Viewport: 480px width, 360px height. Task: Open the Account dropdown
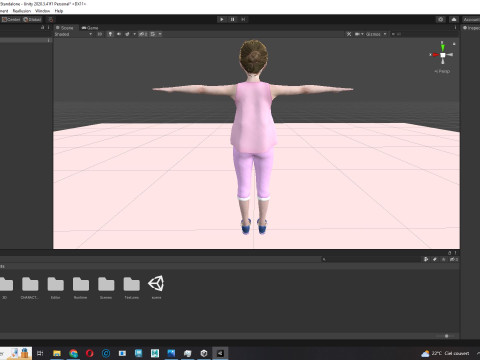(471, 19)
